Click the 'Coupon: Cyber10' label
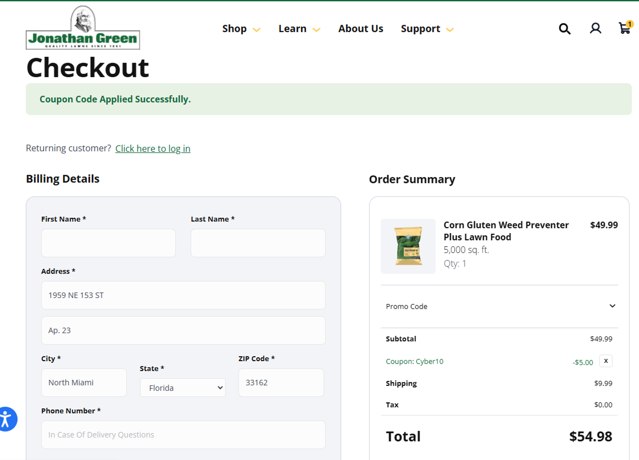This screenshot has width=639, height=460. coord(414,361)
